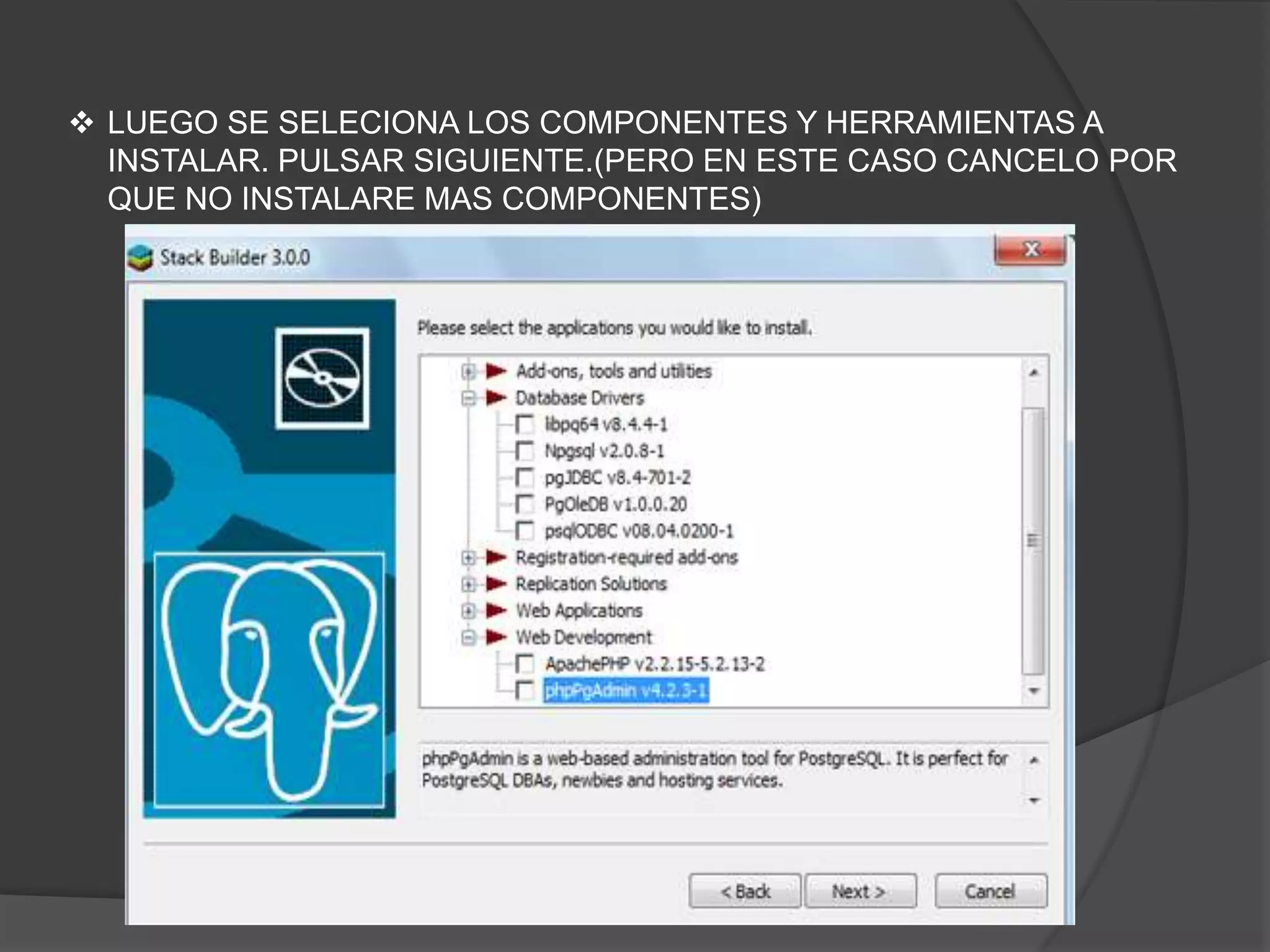
Task: Select the Npgsql v2.0.8-1 entry text
Action: click(605, 451)
